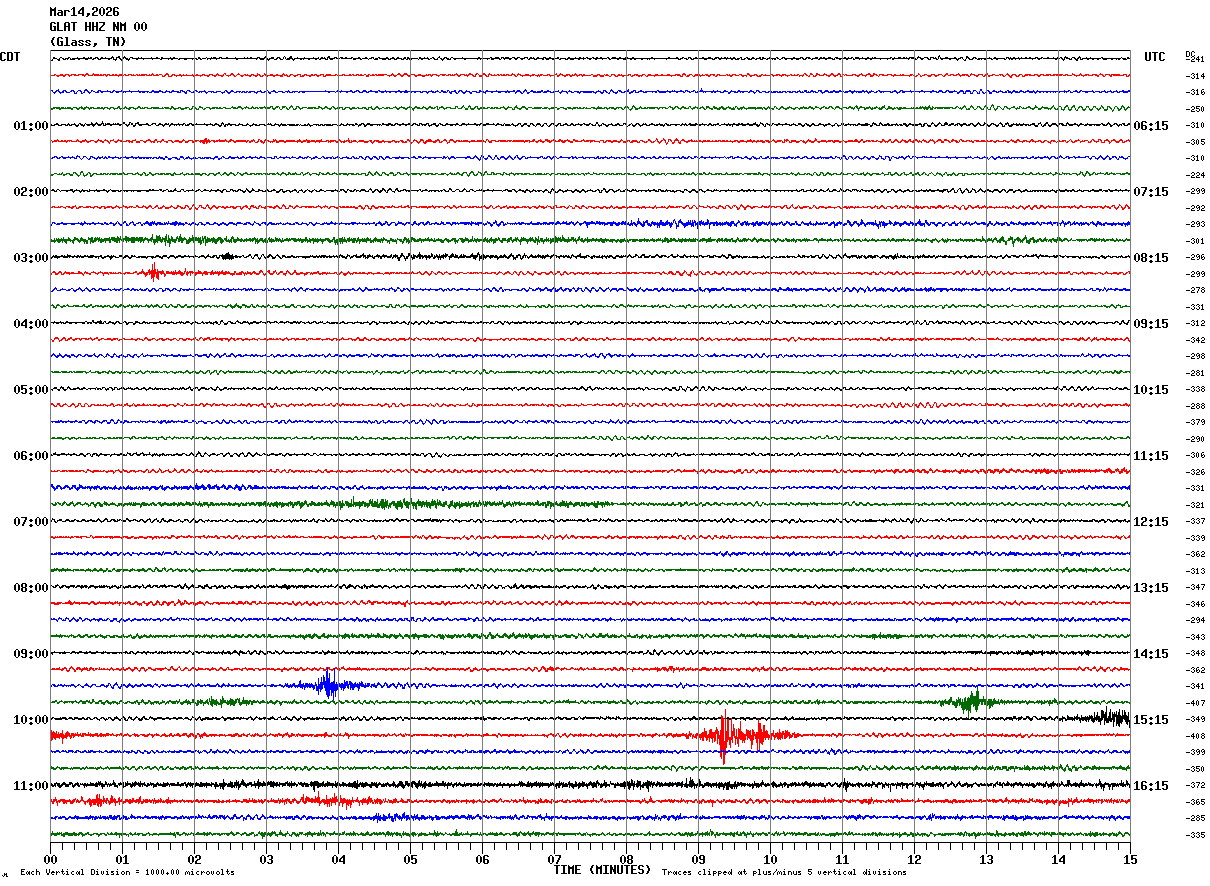Screen dimensions: 1210x886
Task: Click the DC offset value -399
Action: click(x=1195, y=752)
